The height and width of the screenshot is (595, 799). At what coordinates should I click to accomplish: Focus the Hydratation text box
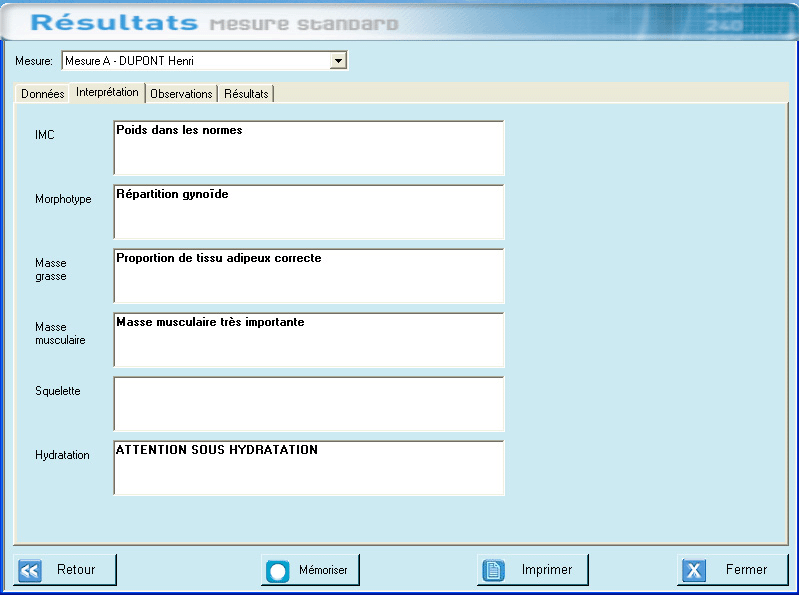[309, 468]
